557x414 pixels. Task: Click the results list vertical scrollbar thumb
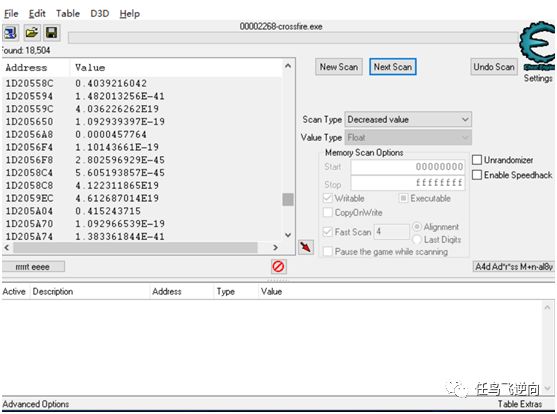[x=288, y=199]
